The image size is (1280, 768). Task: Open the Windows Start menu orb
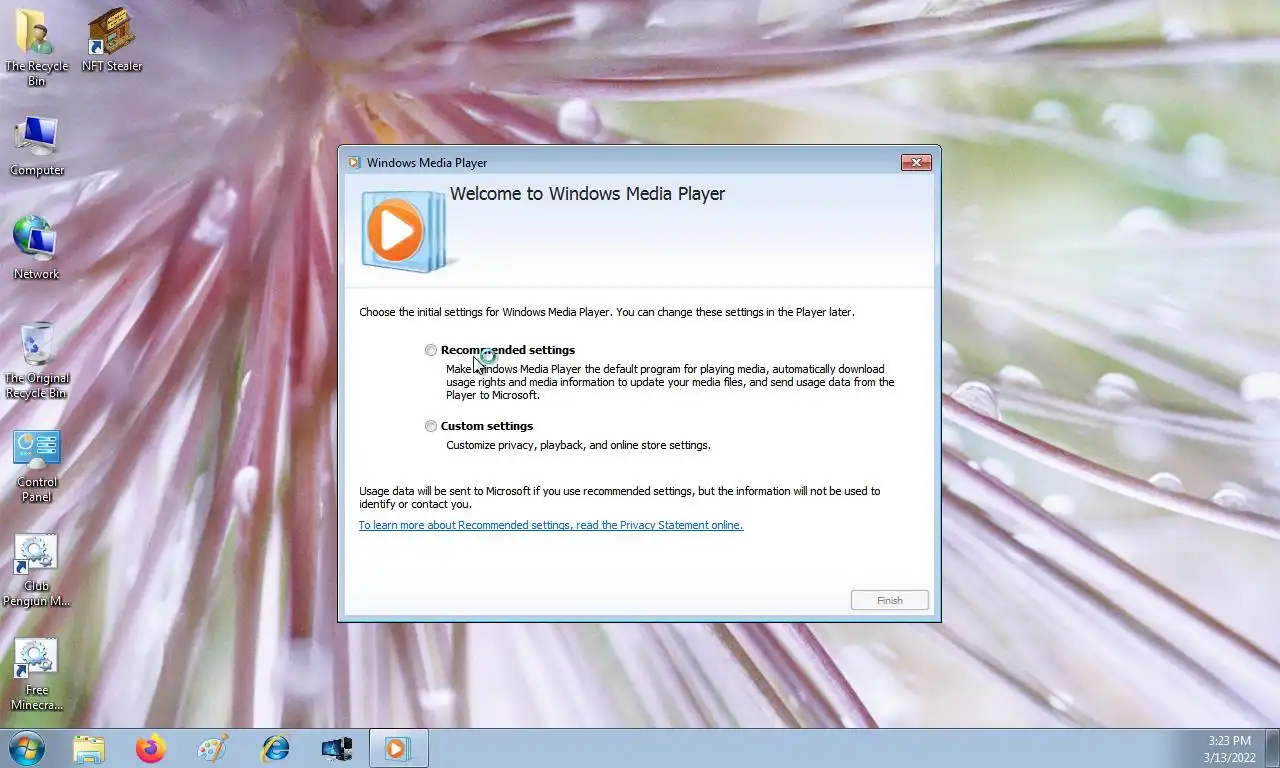(x=27, y=748)
